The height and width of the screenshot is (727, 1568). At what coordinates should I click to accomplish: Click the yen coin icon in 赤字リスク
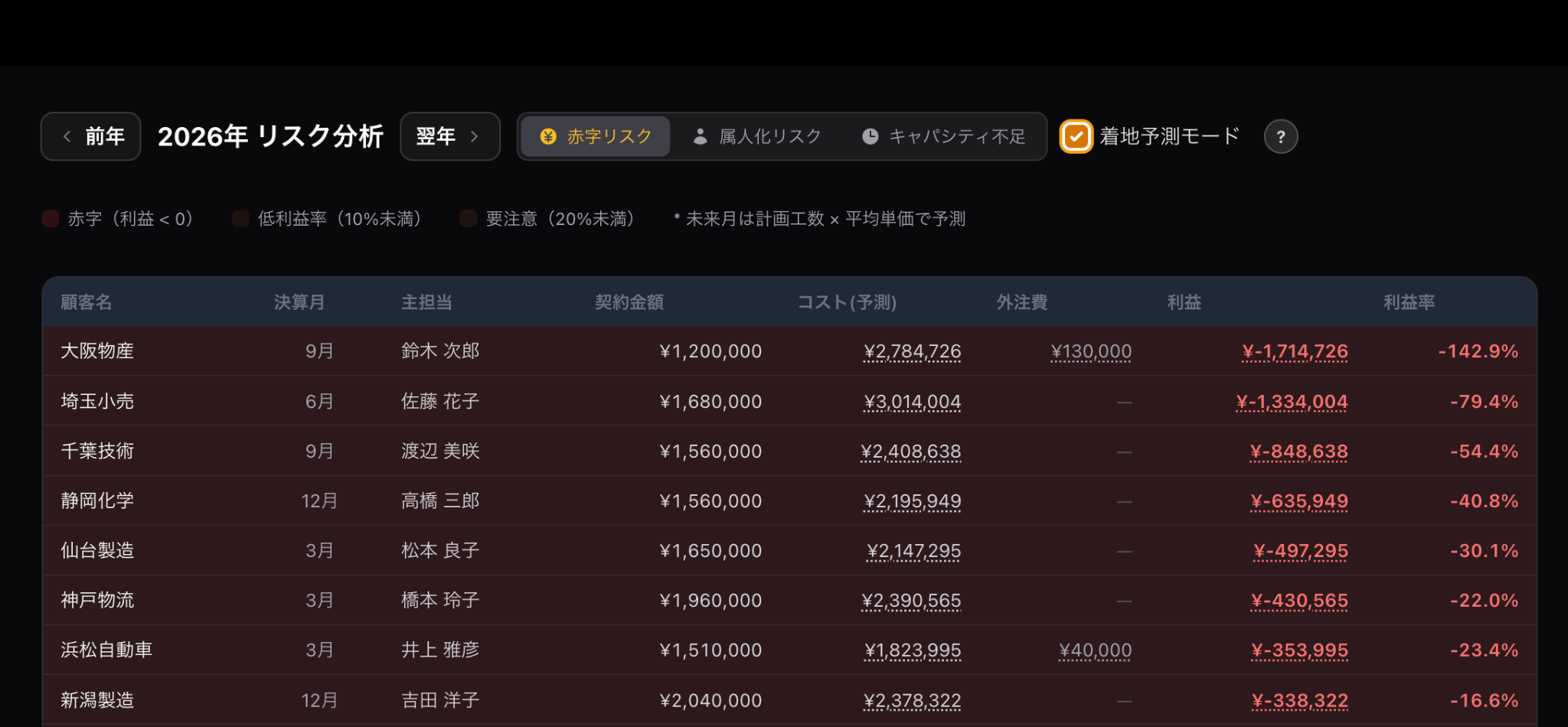coord(548,136)
